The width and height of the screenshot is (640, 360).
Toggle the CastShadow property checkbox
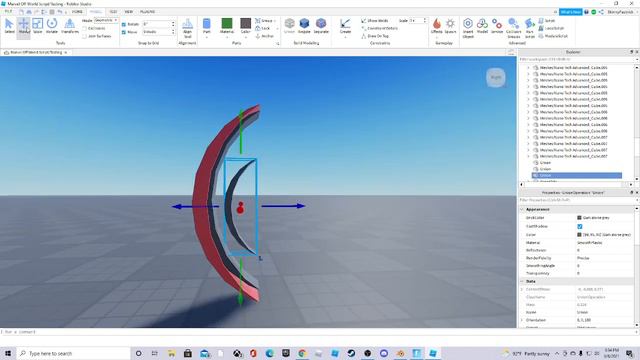click(x=580, y=226)
